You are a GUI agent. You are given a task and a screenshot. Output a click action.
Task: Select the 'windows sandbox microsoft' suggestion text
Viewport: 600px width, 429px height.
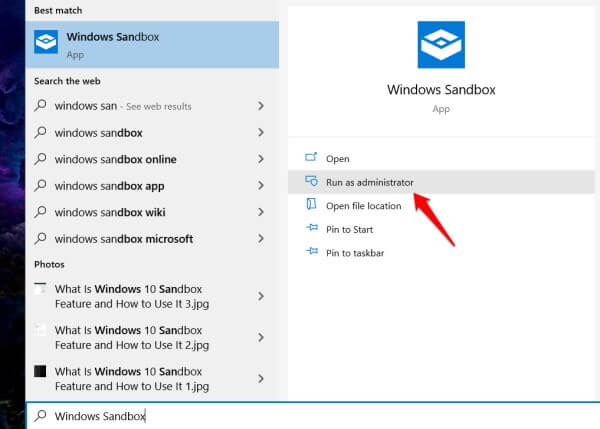pos(124,239)
